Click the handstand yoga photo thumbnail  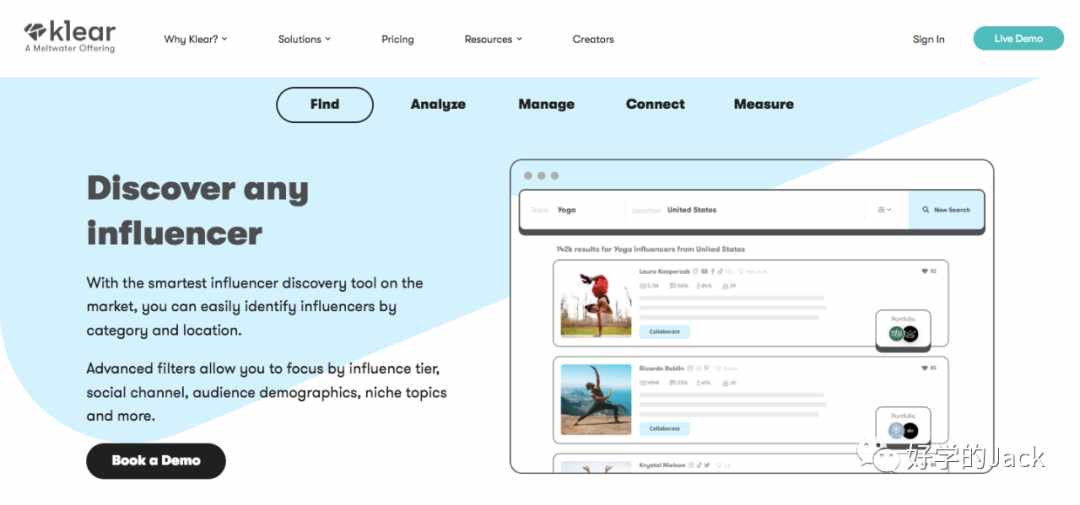pyautogui.click(x=596, y=302)
